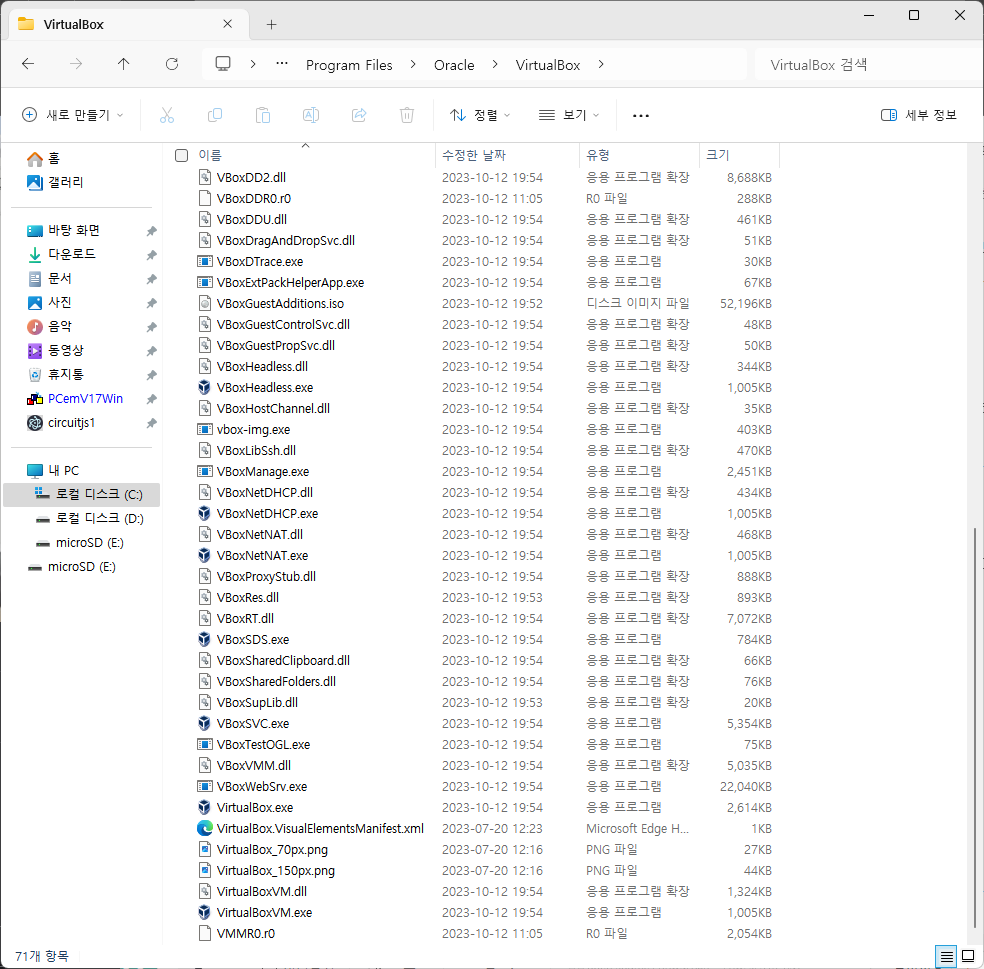
Task: Select file VBoxDDR0.r0
Action: click(254, 198)
